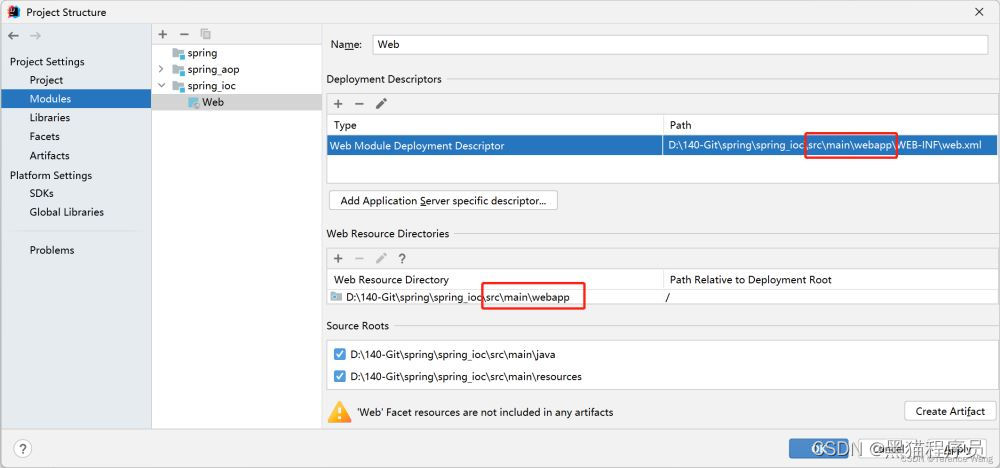The height and width of the screenshot is (468, 1000).
Task: Uncheck the src\main\resources source root
Action: tap(339, 377)
